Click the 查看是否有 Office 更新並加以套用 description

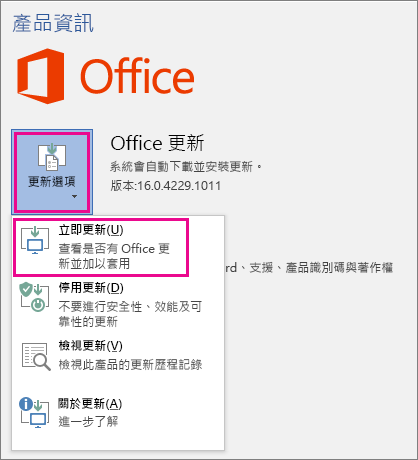tap(114, 256)
